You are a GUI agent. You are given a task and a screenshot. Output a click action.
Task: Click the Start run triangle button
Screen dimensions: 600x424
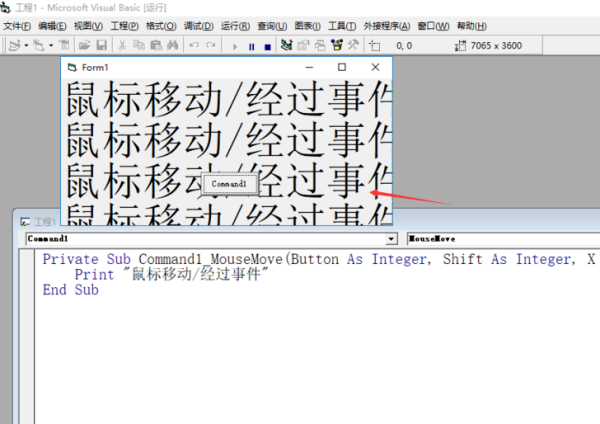point(235,47)
